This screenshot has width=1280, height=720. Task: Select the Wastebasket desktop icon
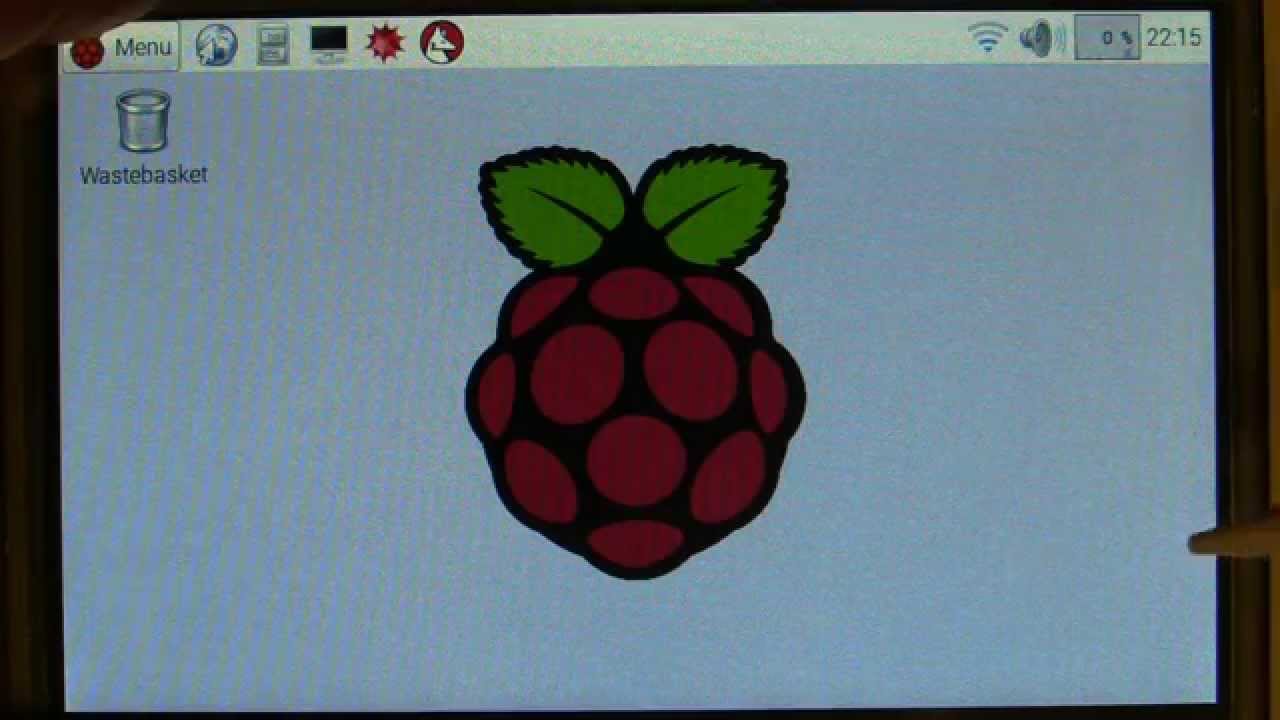[144, 138]
